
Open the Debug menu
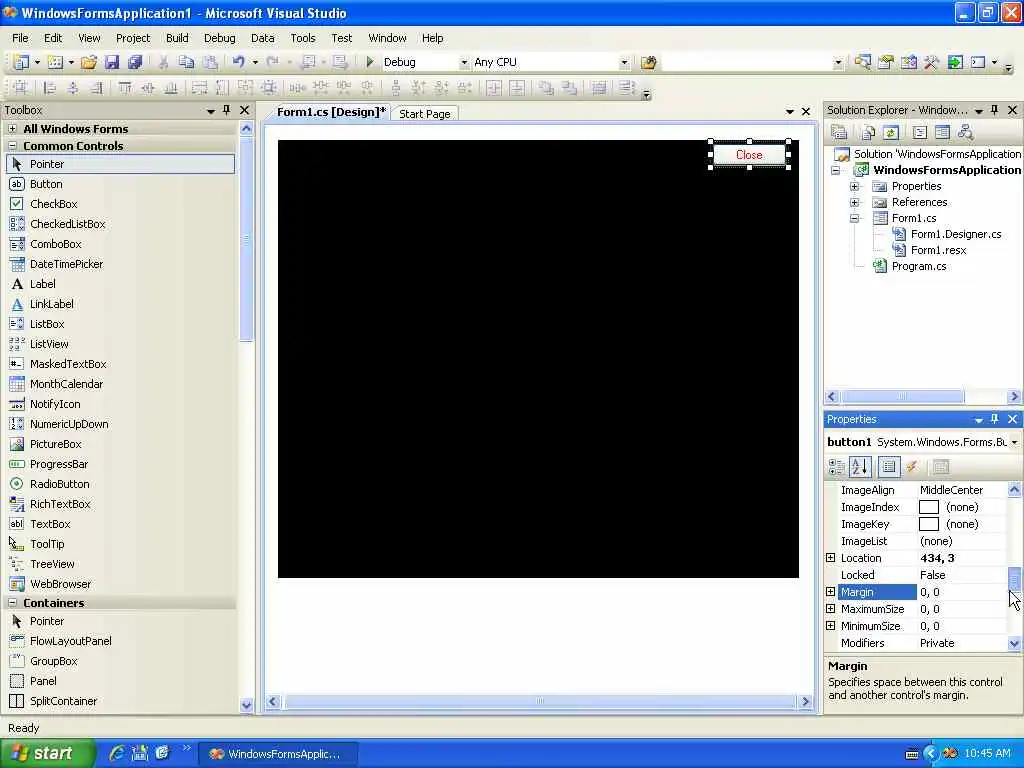[x=219, y=38]
